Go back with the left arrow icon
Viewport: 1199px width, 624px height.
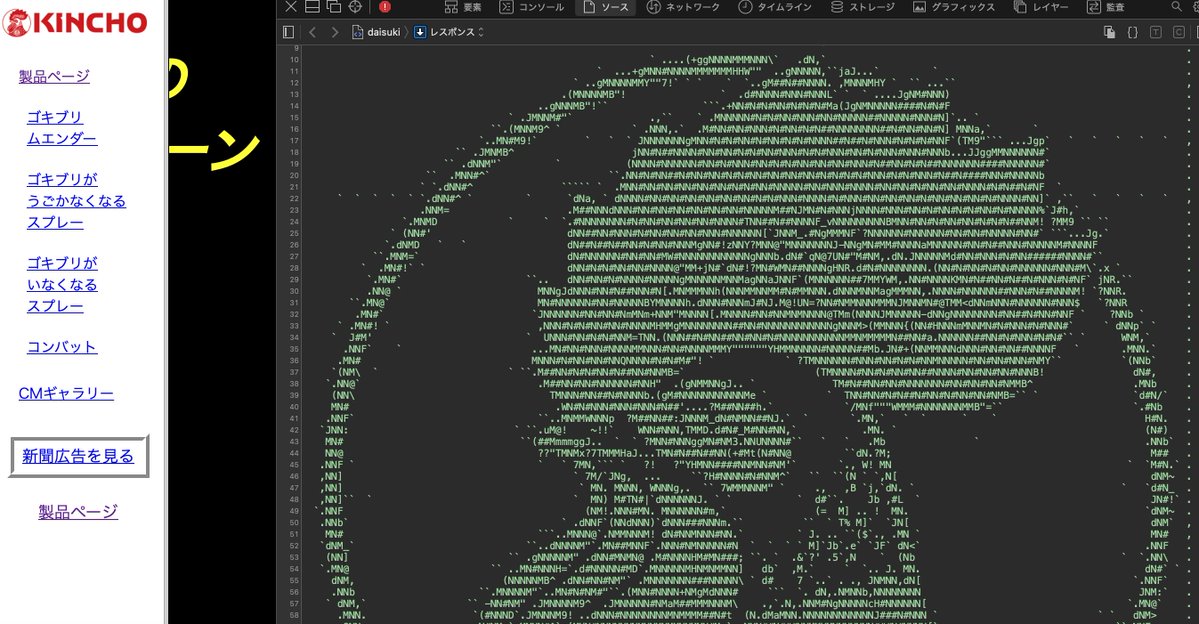click(x=311, y=32)
